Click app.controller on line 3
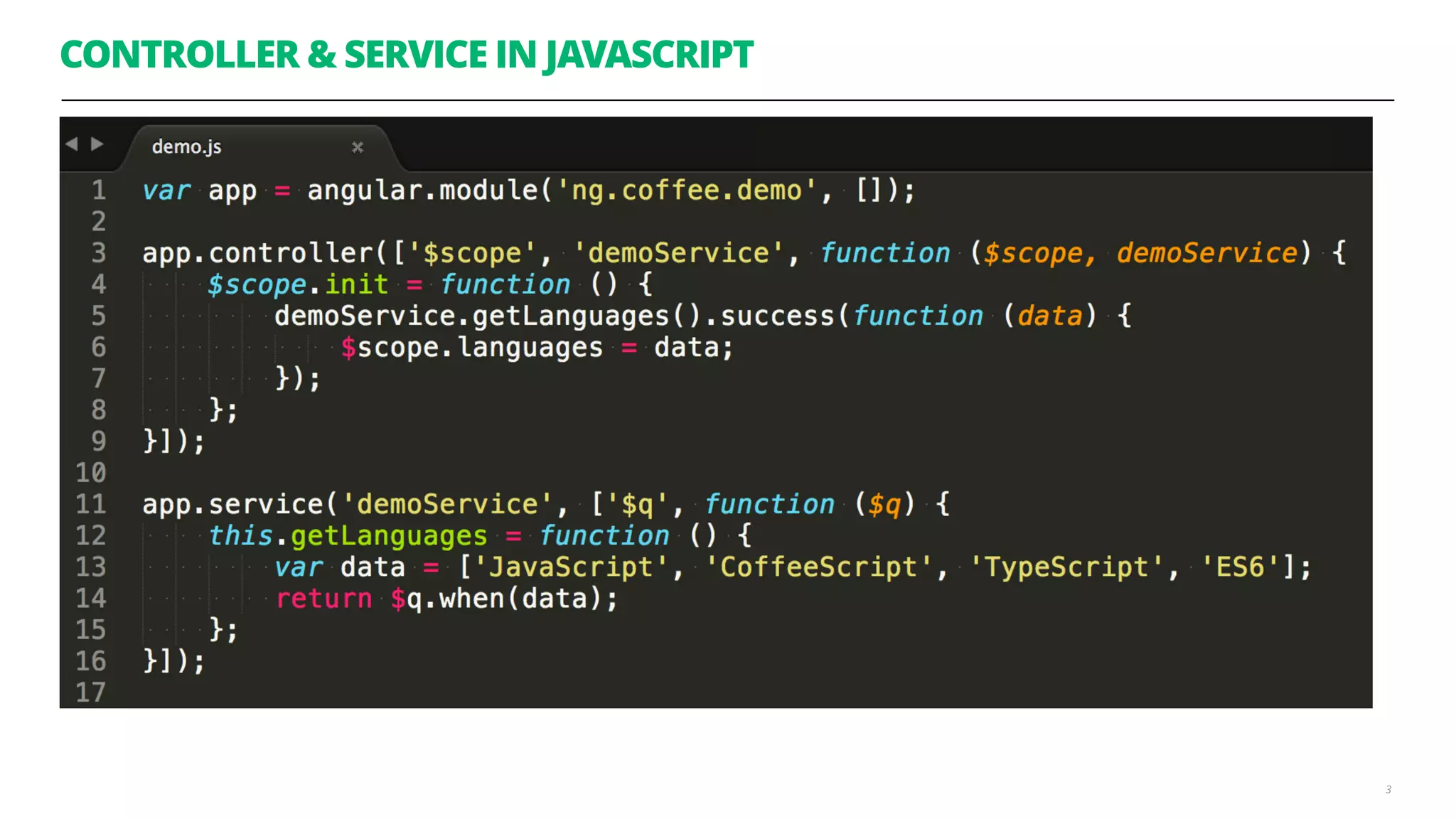1456x819 pixels. point(257,253)
